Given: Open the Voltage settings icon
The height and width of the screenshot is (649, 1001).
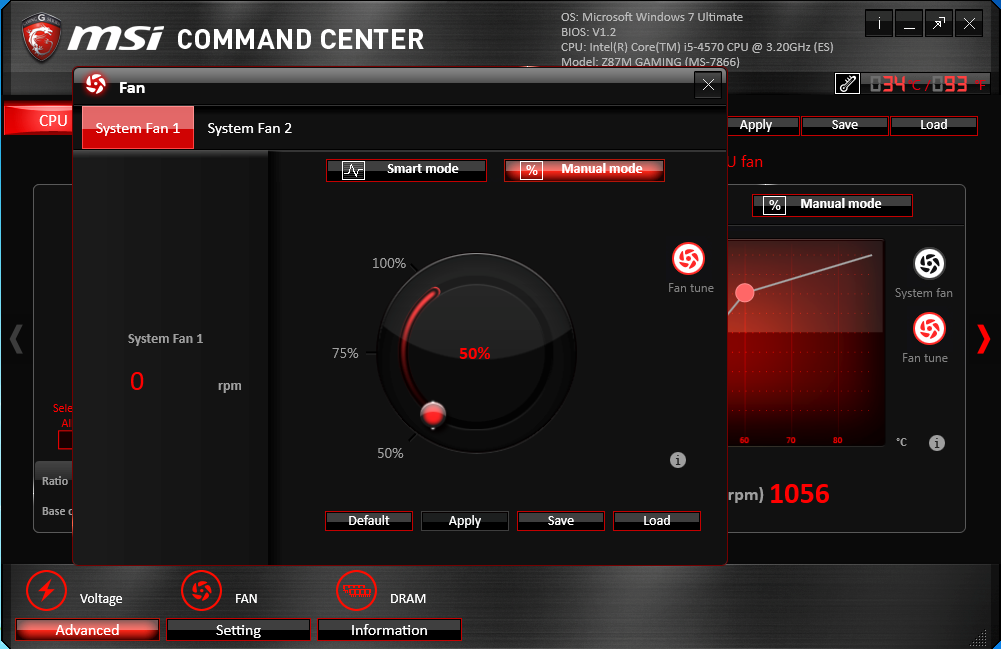Looking at the screenshot, I should tap(47, 590).
